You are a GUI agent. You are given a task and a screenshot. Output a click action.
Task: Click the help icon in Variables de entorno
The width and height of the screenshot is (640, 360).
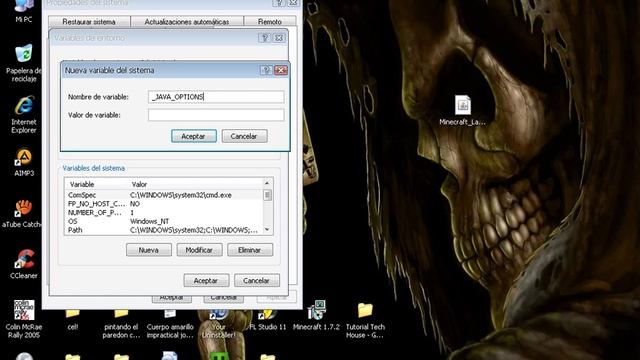(264, 38)
